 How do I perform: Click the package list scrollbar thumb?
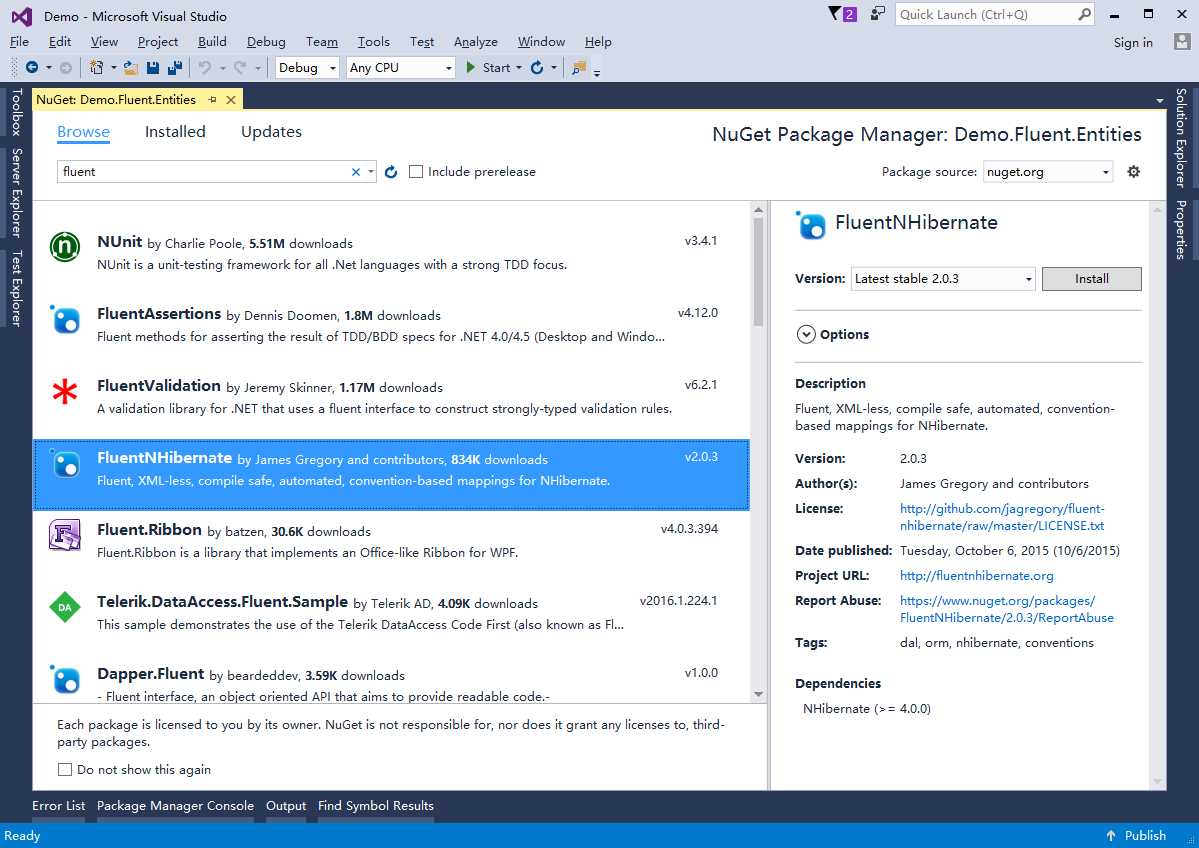(758, 272)
